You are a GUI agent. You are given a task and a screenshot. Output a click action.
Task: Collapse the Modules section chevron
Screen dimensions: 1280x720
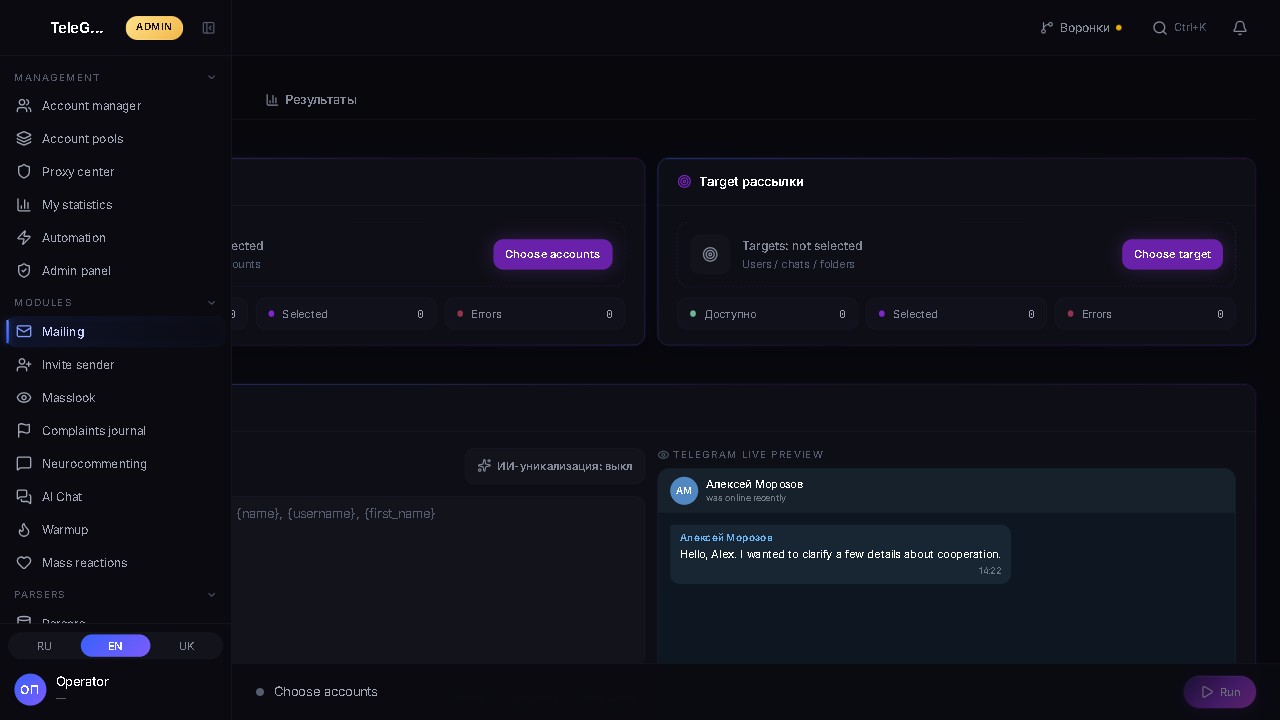pos(212,303)
